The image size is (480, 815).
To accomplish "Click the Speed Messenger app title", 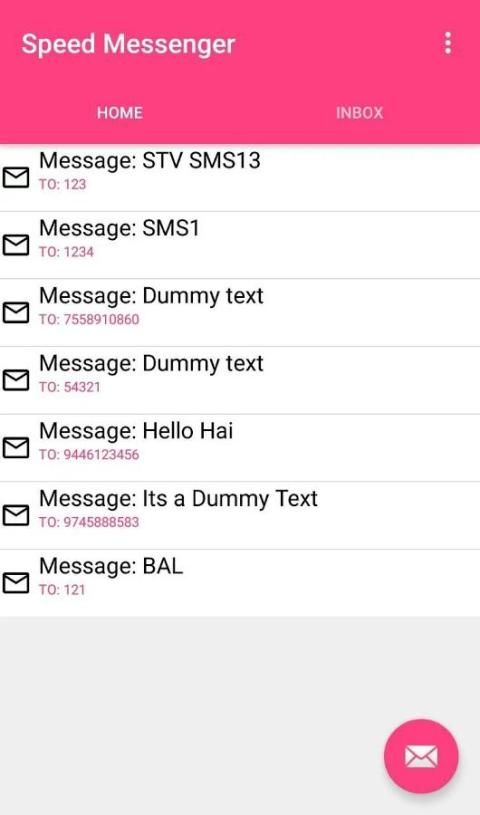I will (x=128, y=44).
